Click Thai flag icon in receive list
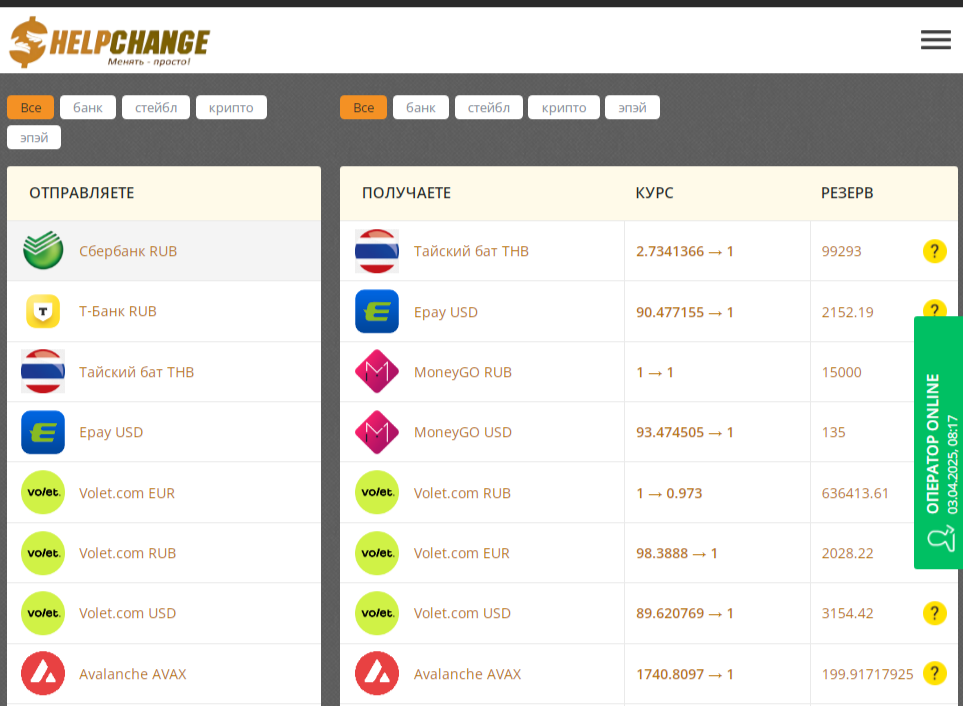This screenshot has height=706, width=963. coord(377,251)
